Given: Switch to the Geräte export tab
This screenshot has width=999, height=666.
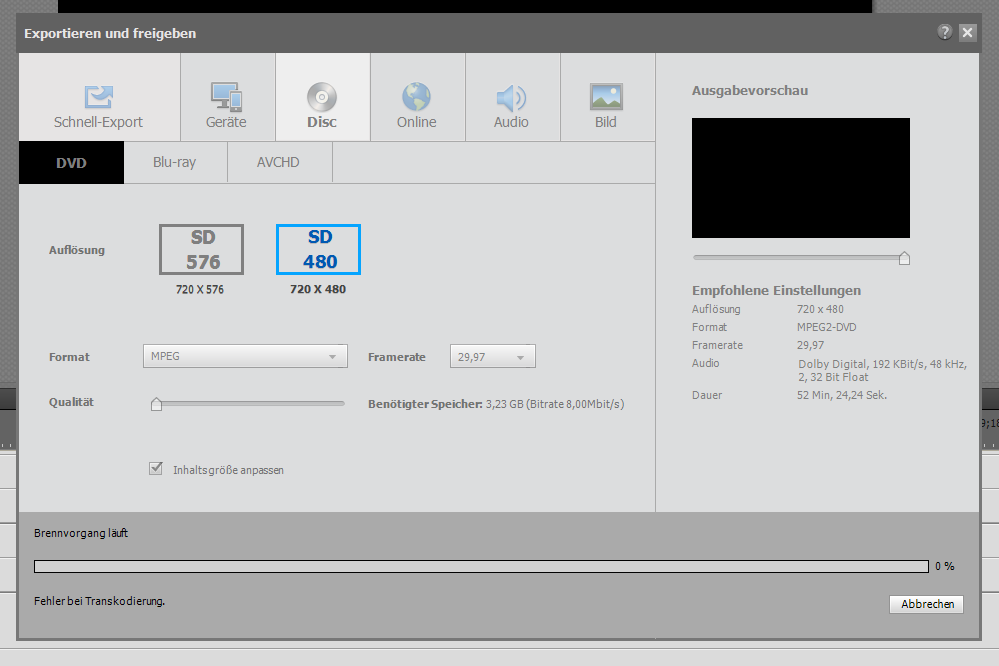Looking at the screenshot, I should pyautogui.click(x=227, y=97).
